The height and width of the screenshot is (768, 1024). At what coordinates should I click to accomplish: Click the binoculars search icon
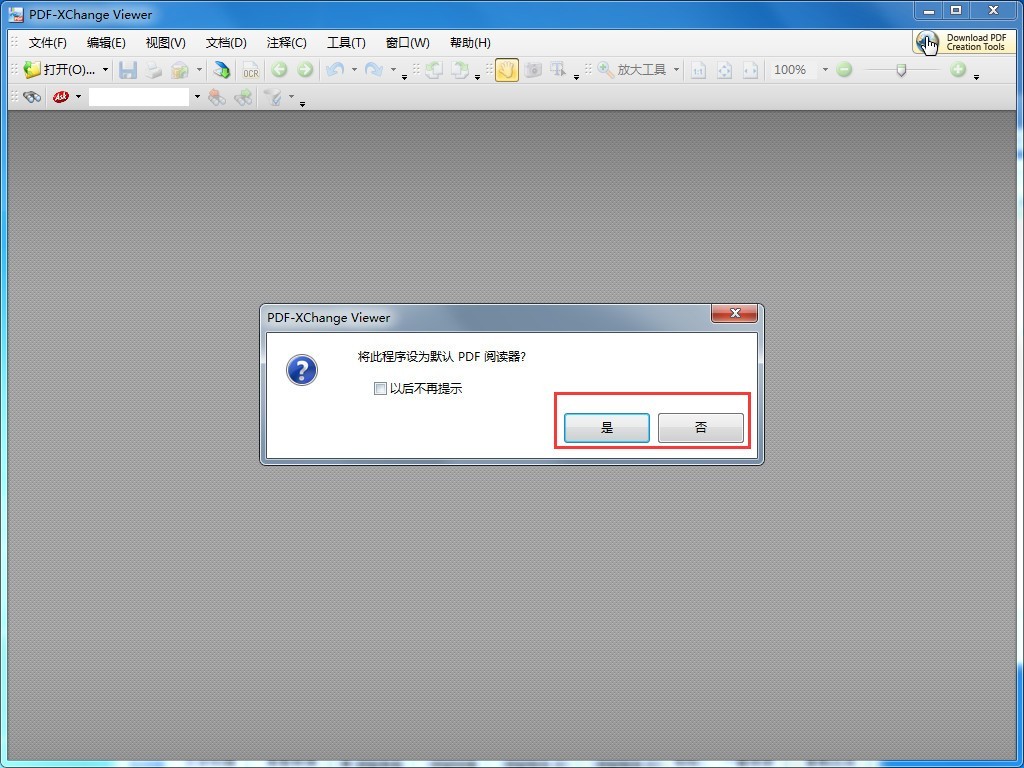point(32,97)
